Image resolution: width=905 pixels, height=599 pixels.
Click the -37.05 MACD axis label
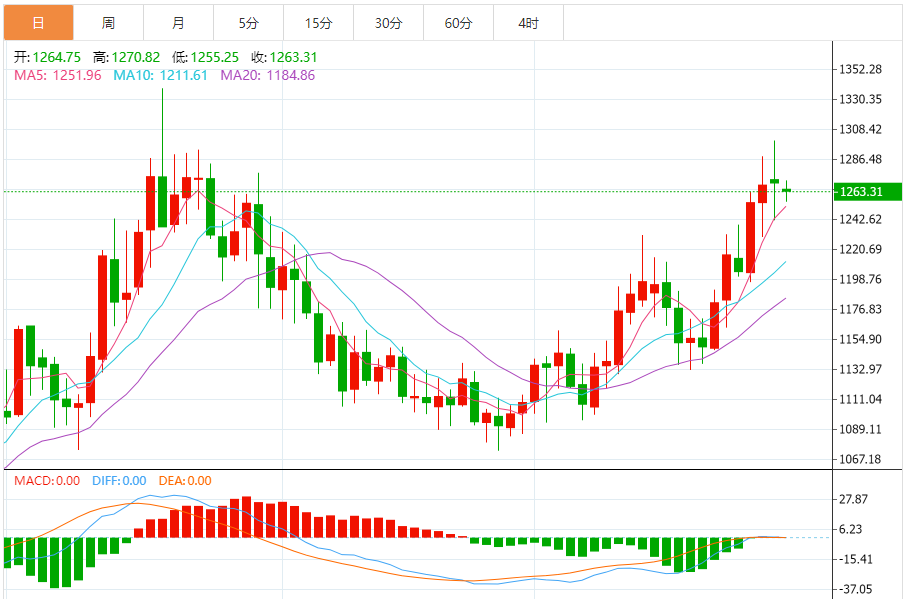coord(855,589)
